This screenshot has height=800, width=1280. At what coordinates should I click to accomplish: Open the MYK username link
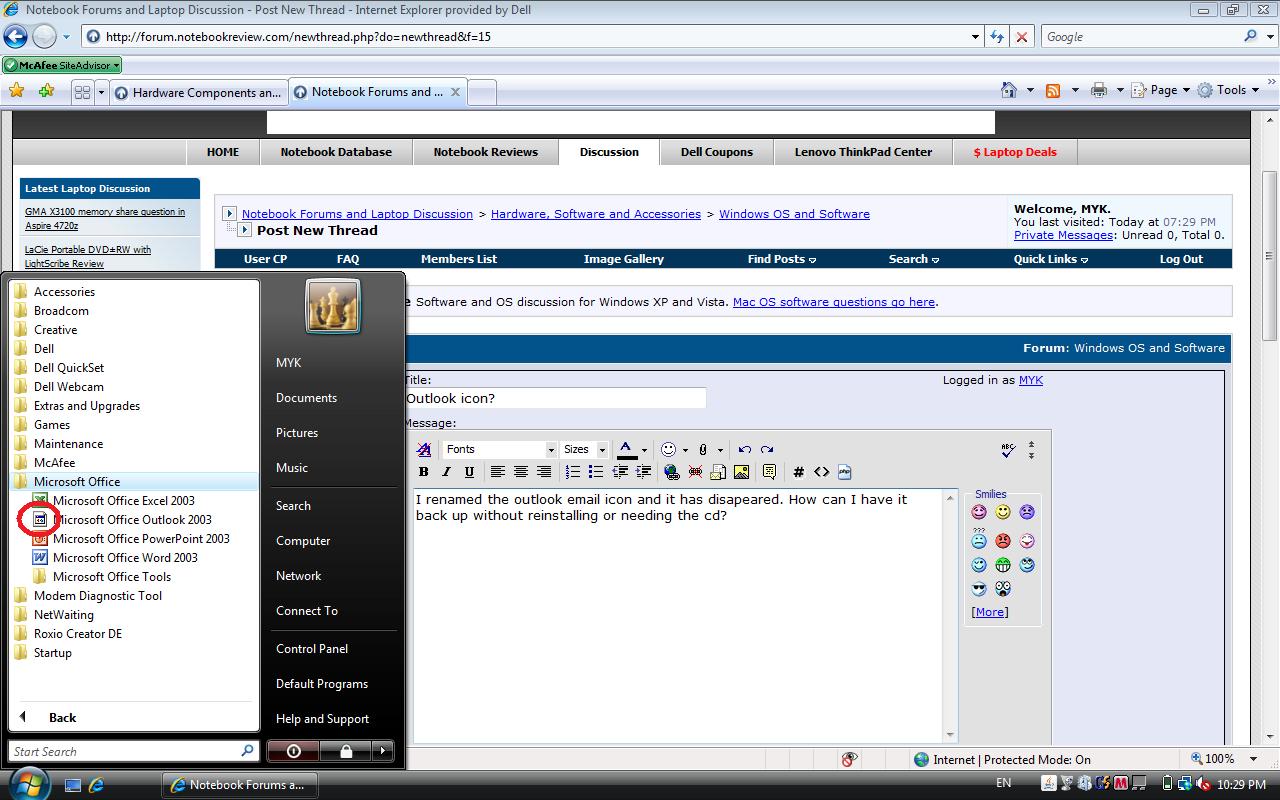(1031, 380)
